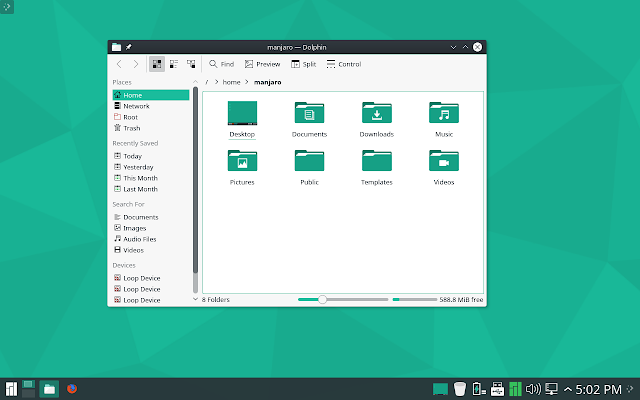Go back with the left arrow
Viewport: 640px width, 400px height.
click(119, 64)
